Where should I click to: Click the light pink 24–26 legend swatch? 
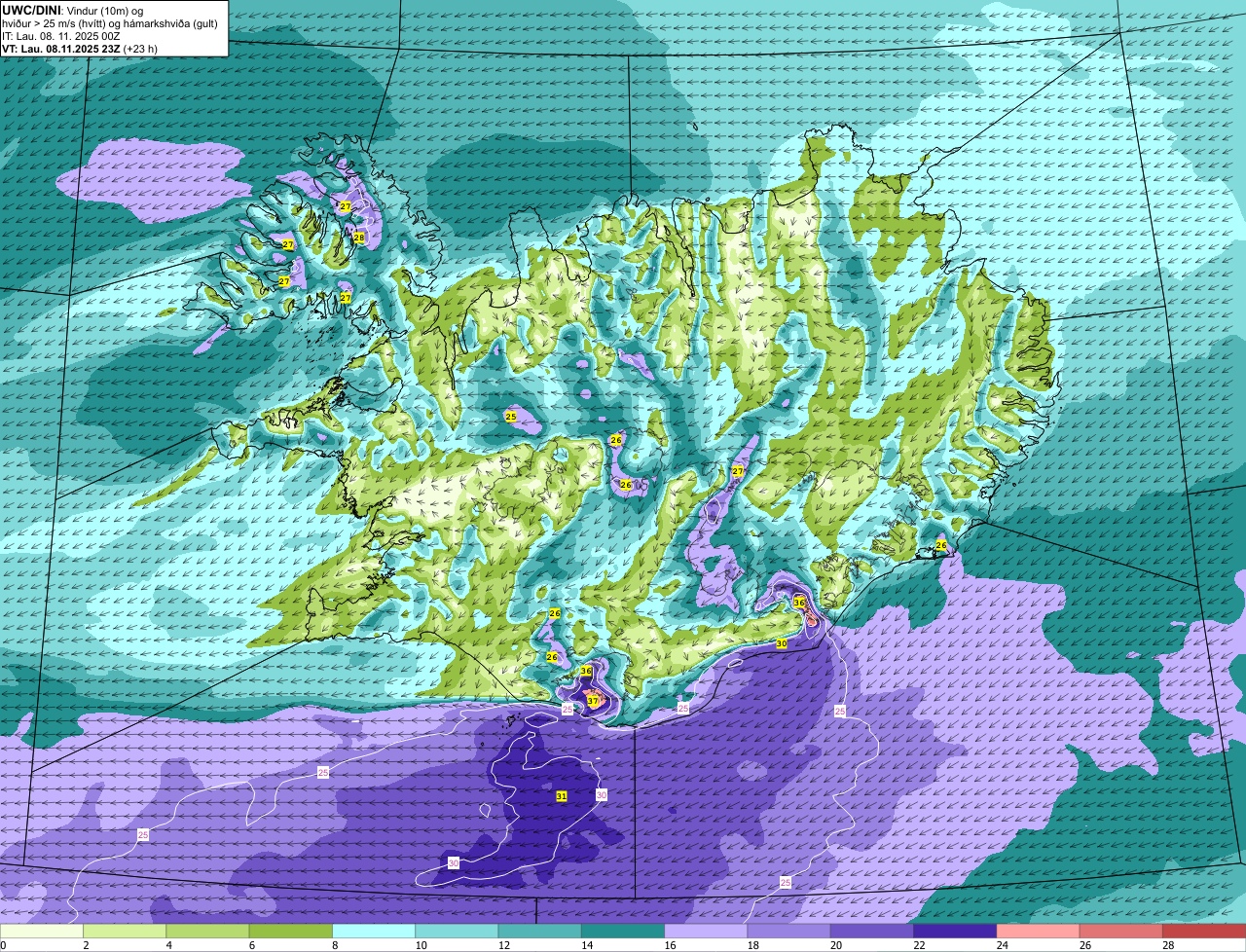click(1038, 932)
